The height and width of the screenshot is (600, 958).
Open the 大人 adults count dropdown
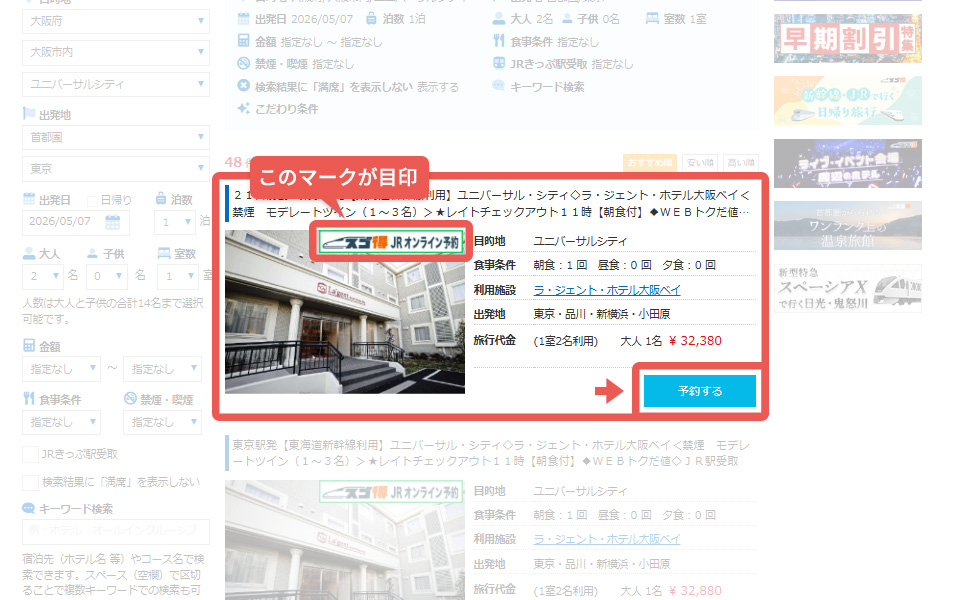(43, 276)
